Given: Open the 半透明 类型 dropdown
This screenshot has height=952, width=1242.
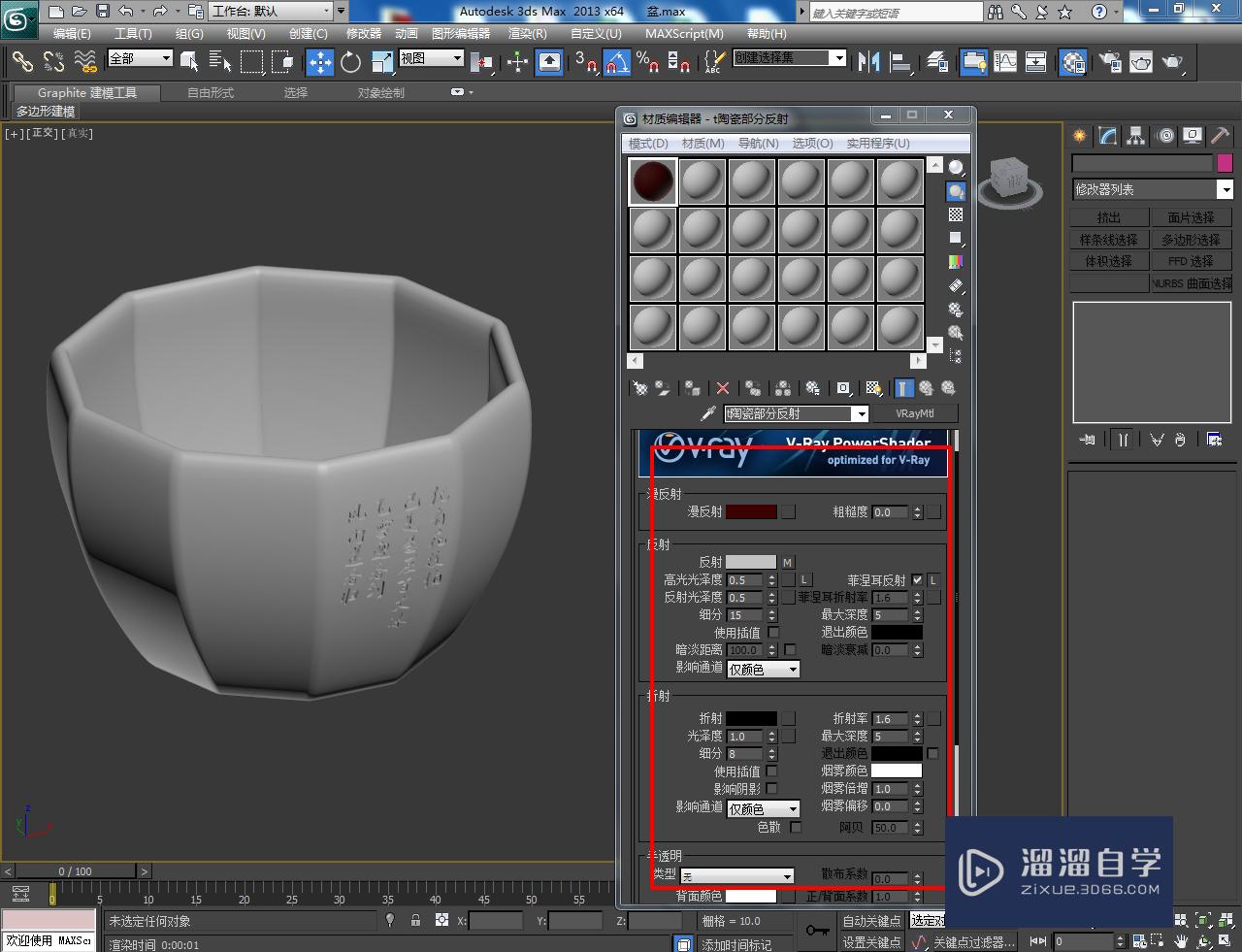Looking at the screenshot, I should [736, 875].
